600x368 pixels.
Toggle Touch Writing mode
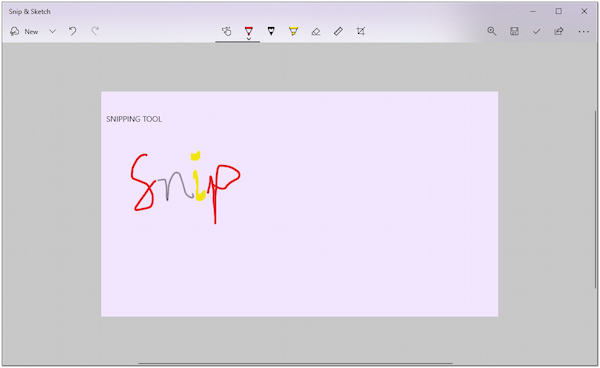227,31
